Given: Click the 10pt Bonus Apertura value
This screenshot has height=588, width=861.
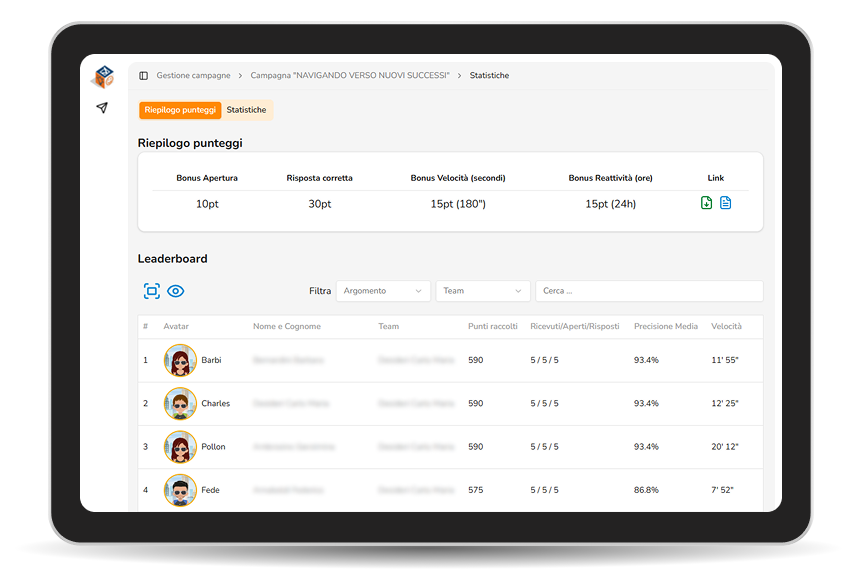Looking at the screenshot, I should pos(207,204).
